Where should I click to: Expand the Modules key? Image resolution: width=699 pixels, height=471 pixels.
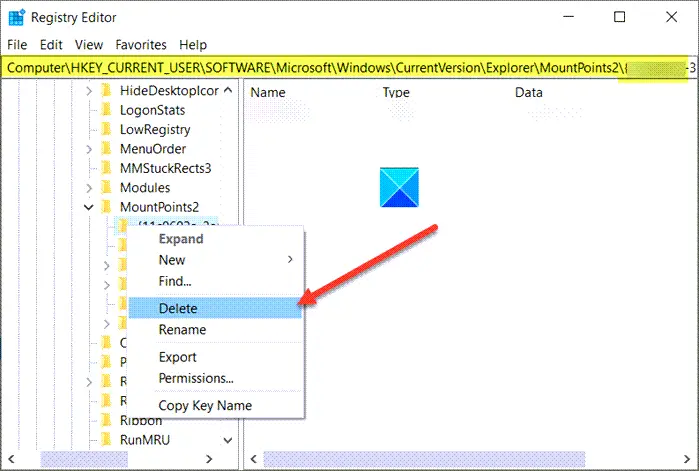coord(89,188)
